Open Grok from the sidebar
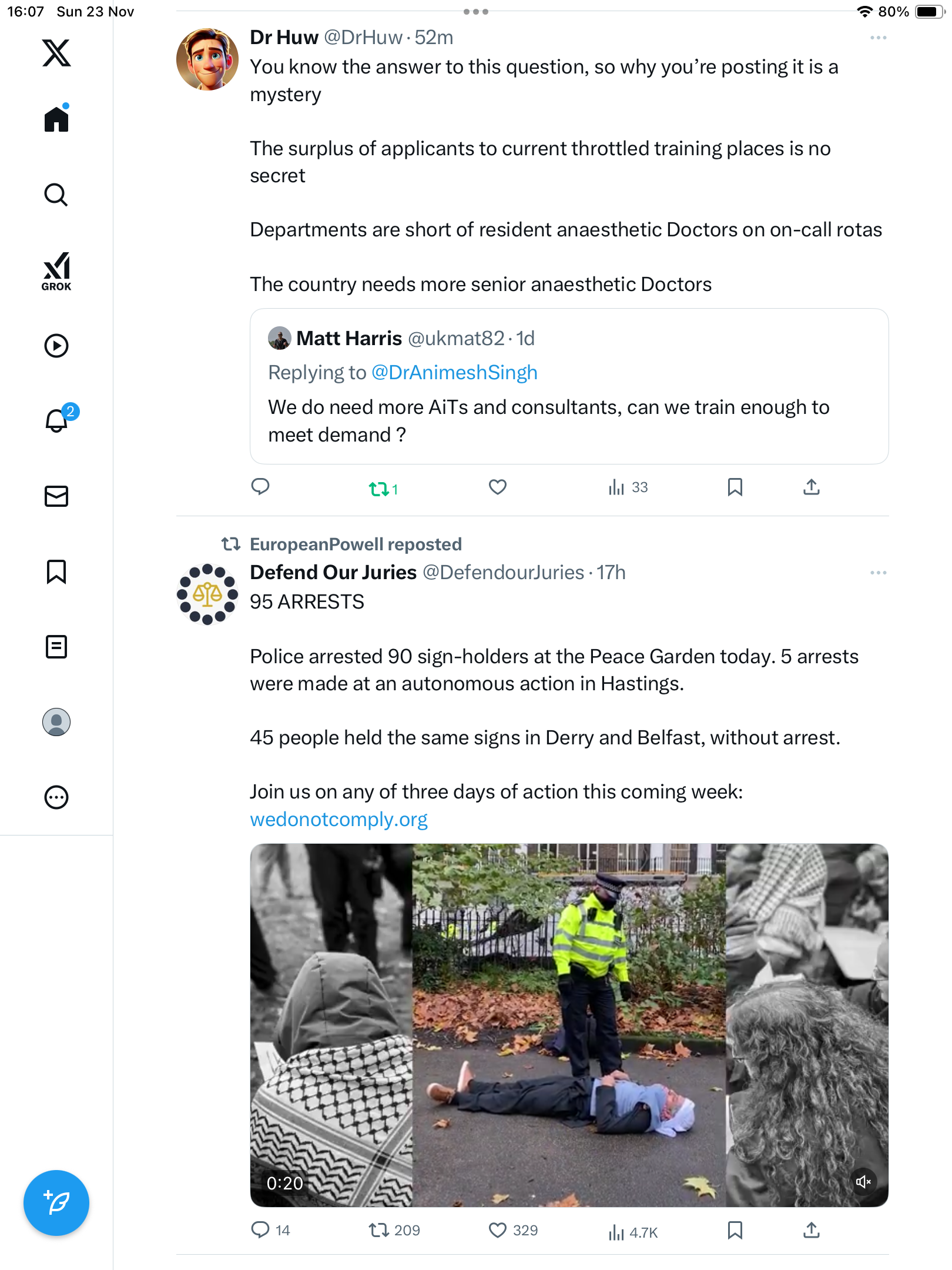The image size is (952, 1270). [x=56, y=271]
